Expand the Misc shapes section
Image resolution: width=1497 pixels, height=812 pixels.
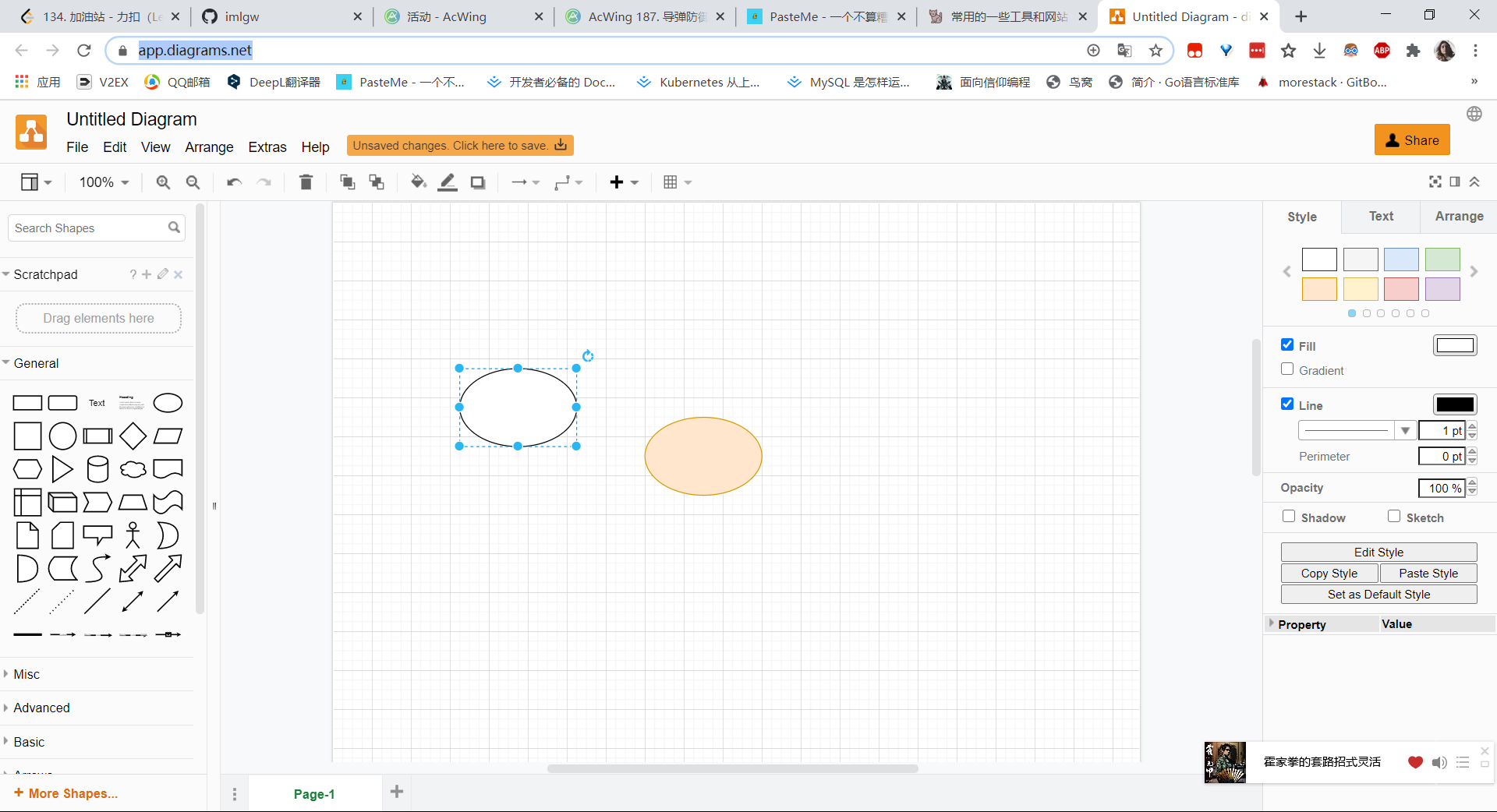pyautogui.click(x=27, y=674)
